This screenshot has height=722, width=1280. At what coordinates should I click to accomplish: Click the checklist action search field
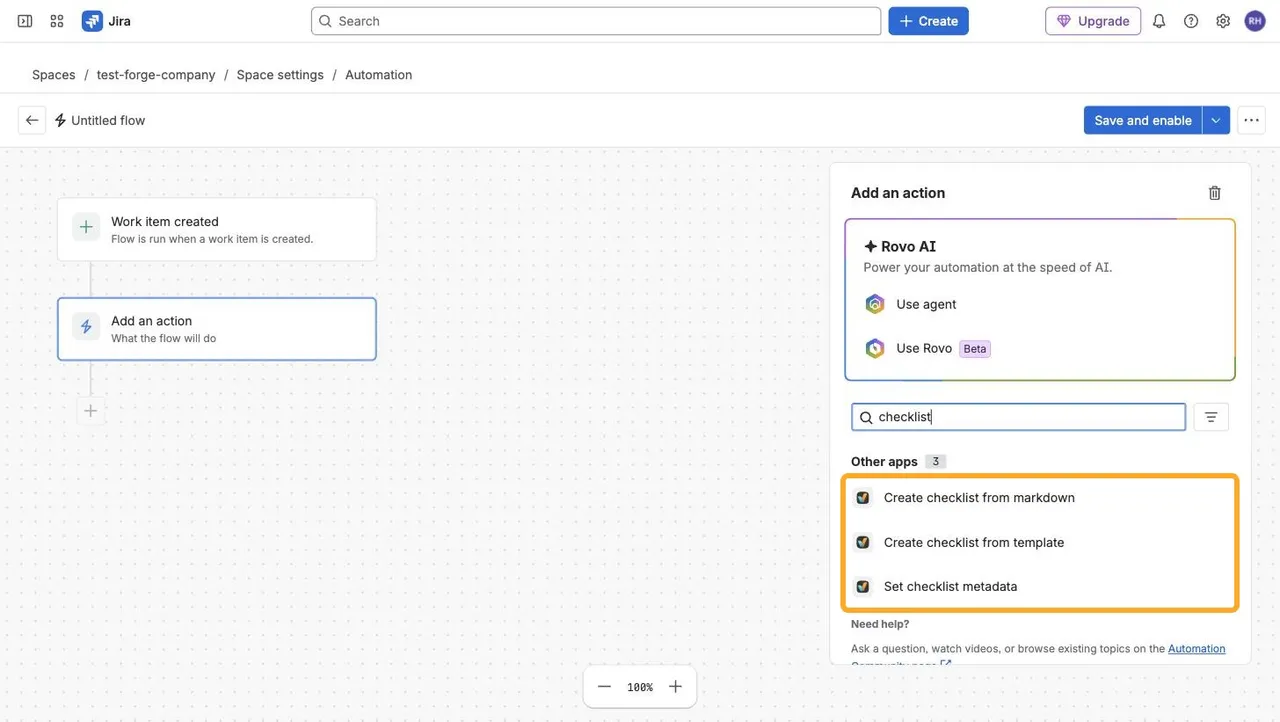(x=1018, y=417)
